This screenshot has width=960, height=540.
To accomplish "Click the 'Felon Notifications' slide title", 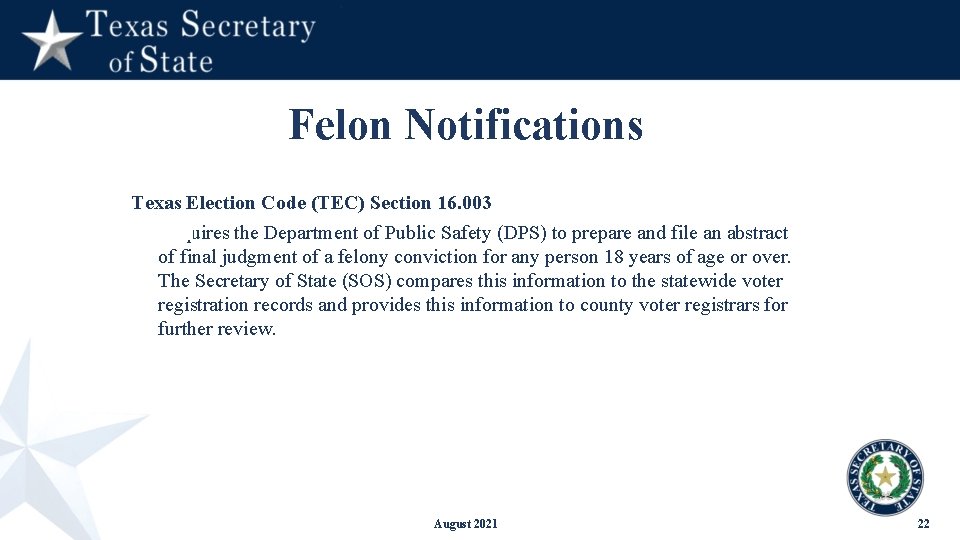I will pyautogui.click(x=466, y=124).
